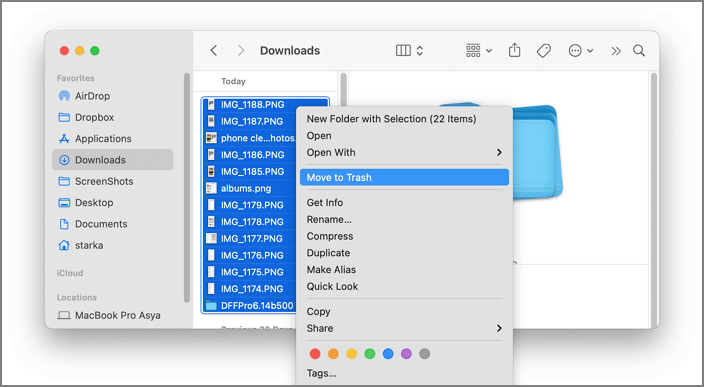Choose Rename... from context menu
Viewport: 704px width, 387px height.
[x=404, y=220]
